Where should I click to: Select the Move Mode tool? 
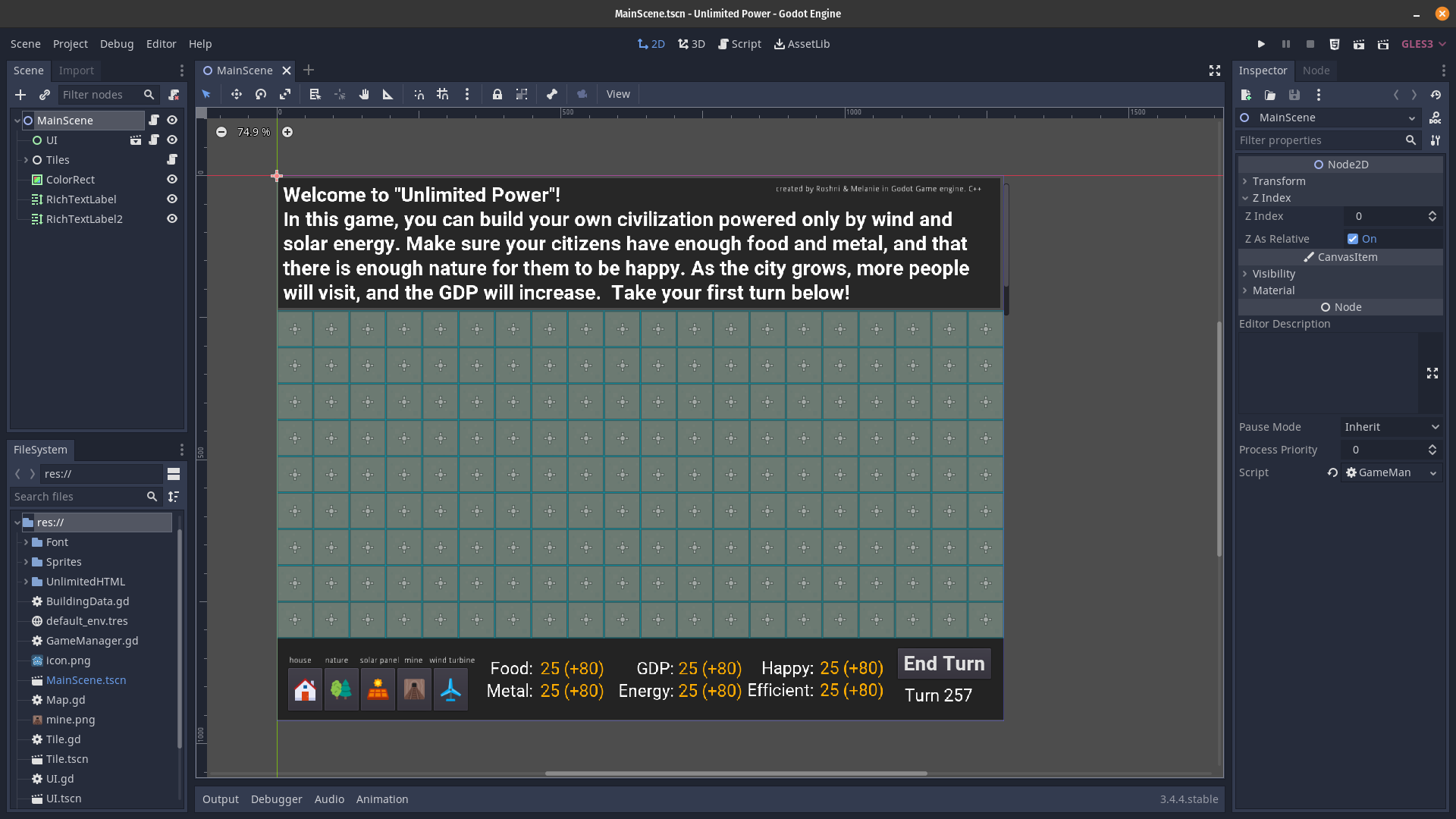[x=236, y=94]
